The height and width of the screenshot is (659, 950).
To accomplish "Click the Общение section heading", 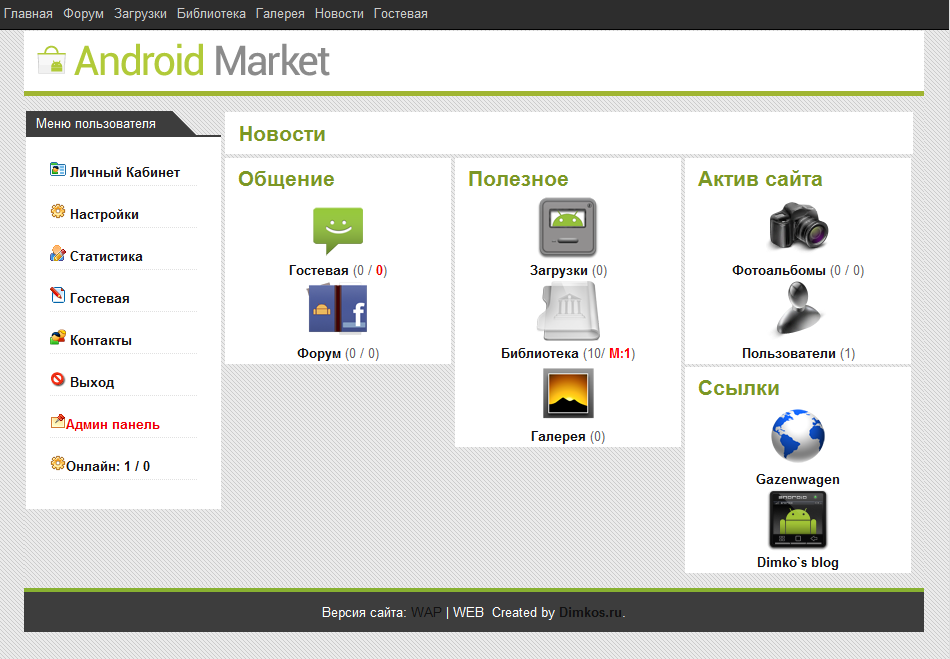I will (286, 179).
